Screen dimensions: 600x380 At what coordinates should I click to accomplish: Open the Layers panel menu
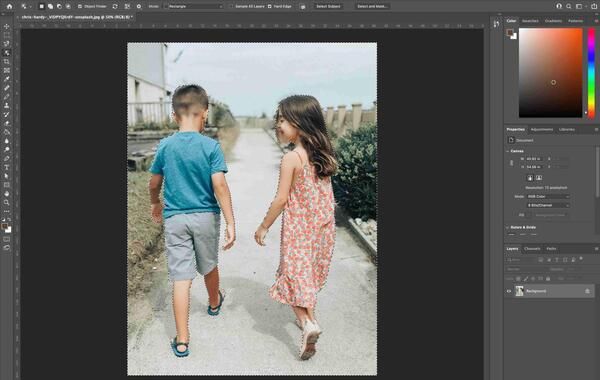(x=596, y=249)
